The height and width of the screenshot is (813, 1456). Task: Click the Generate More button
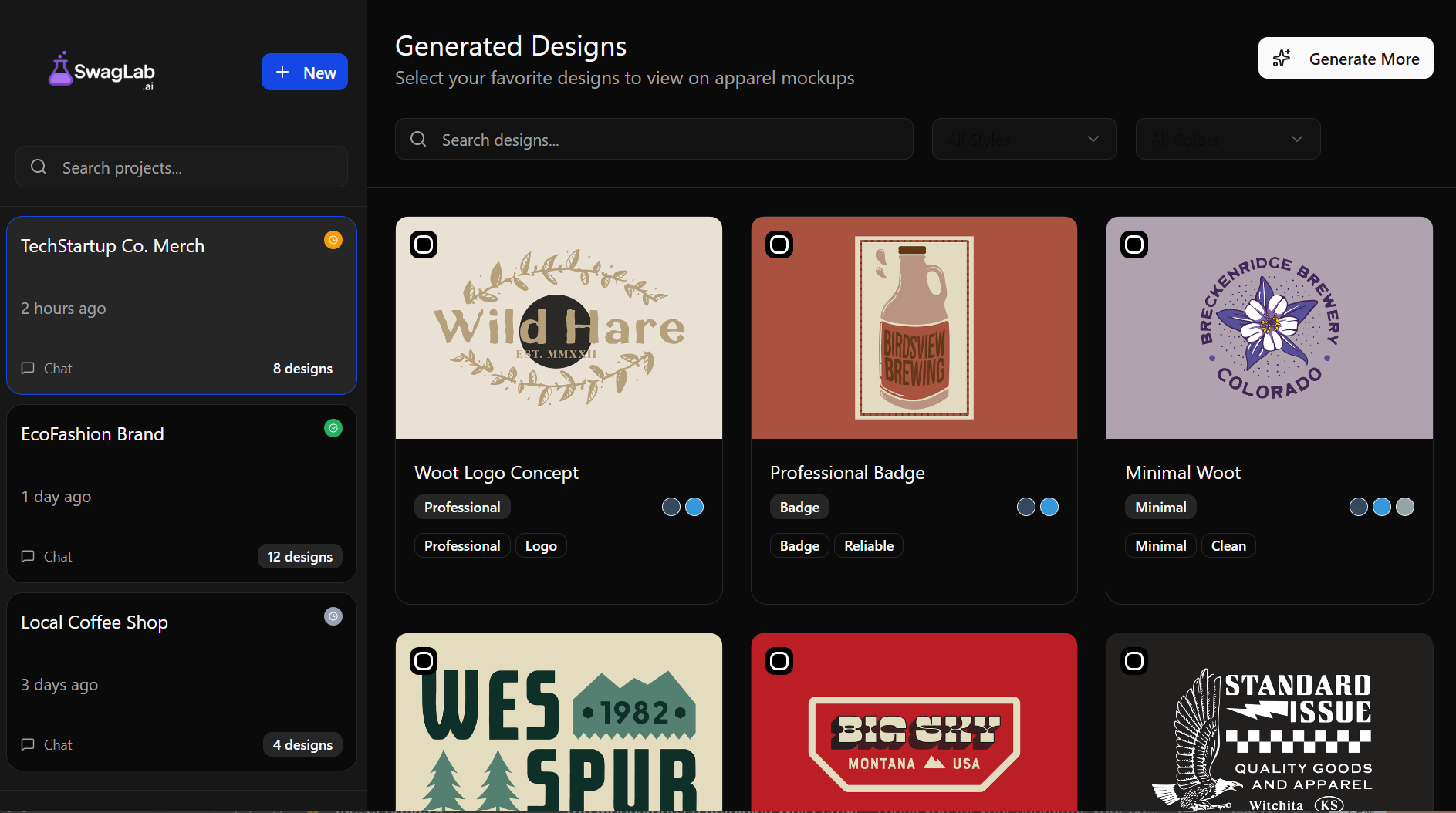pyautogui.click(x=1346, y=59)
